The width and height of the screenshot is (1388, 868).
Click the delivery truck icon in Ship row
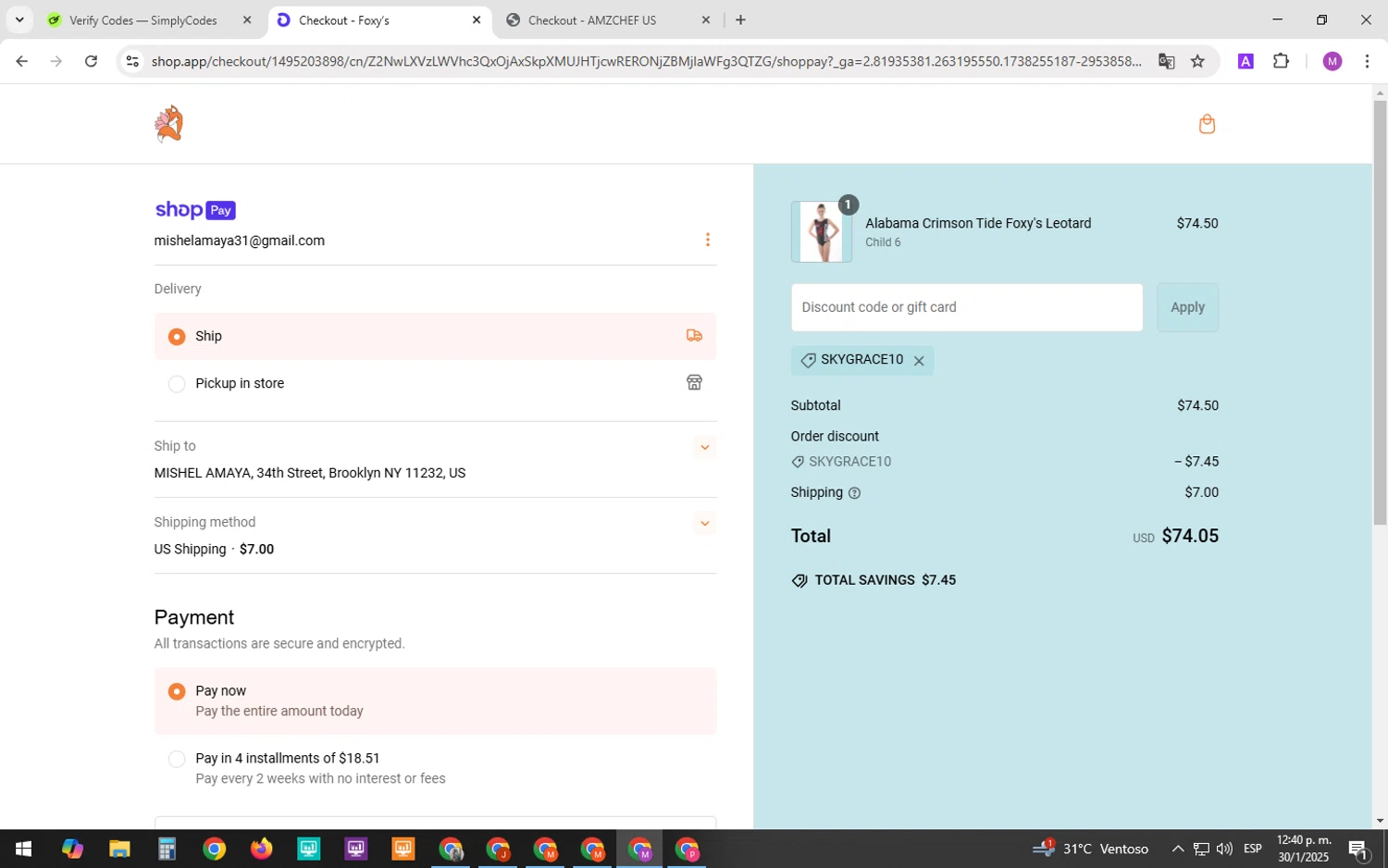click(694, 336)
